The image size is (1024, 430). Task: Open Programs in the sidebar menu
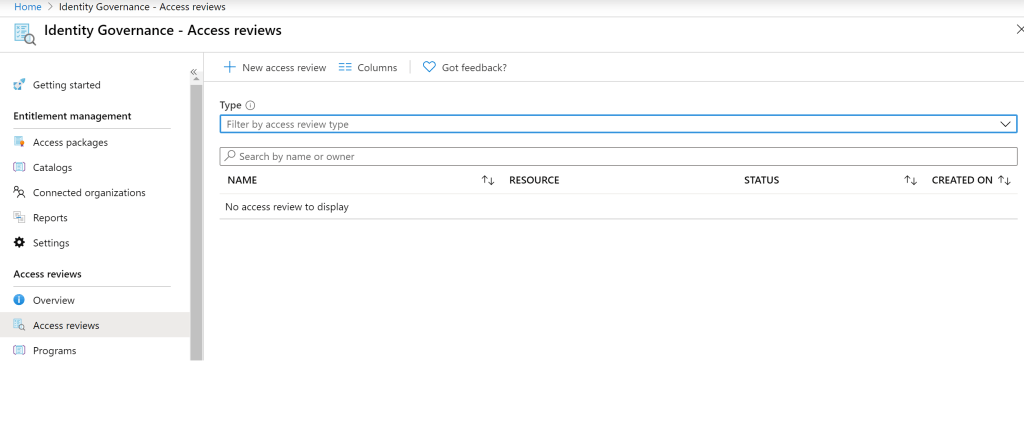pos(54,351)
